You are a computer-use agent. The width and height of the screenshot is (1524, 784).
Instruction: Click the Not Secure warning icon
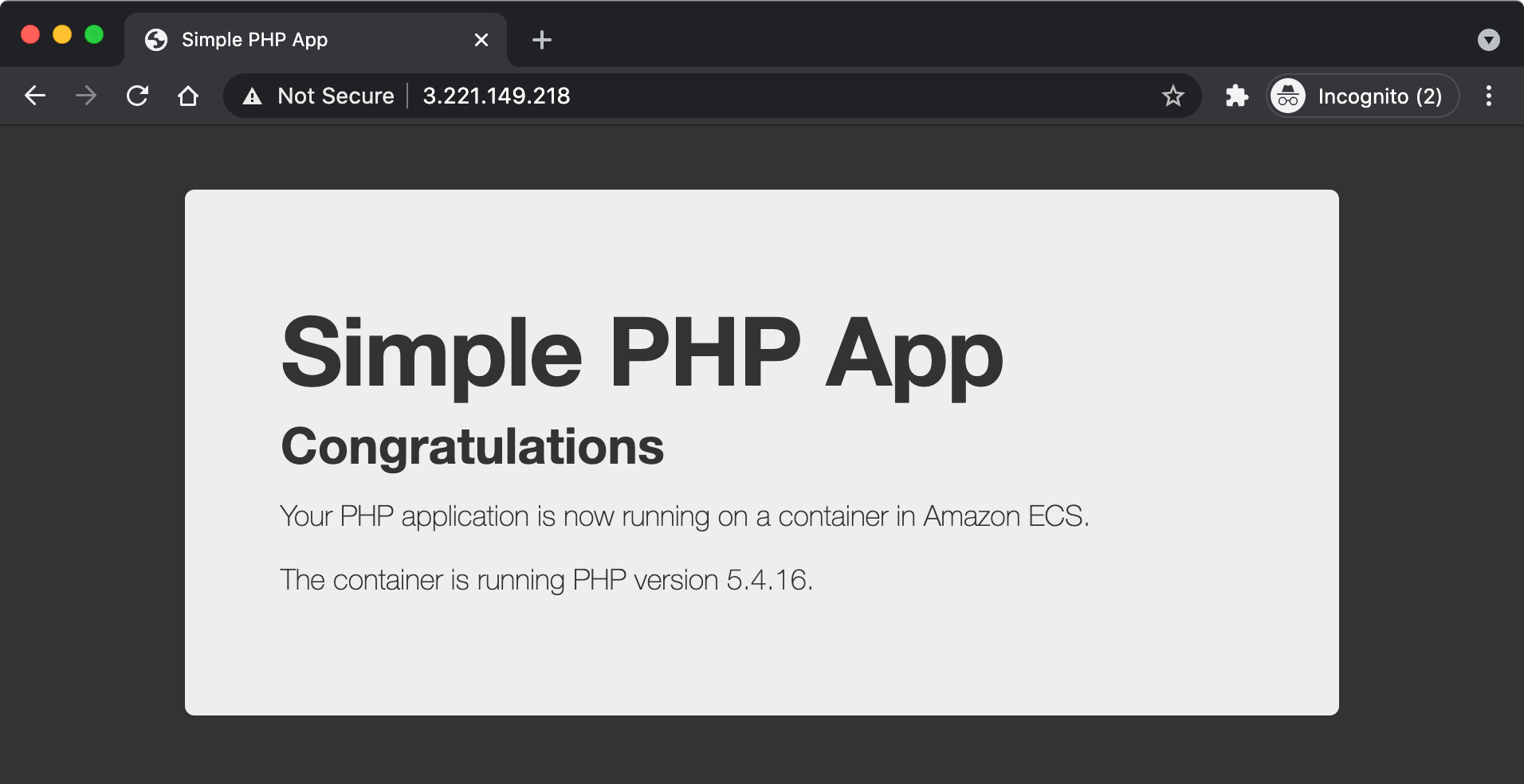coord(252,96)
